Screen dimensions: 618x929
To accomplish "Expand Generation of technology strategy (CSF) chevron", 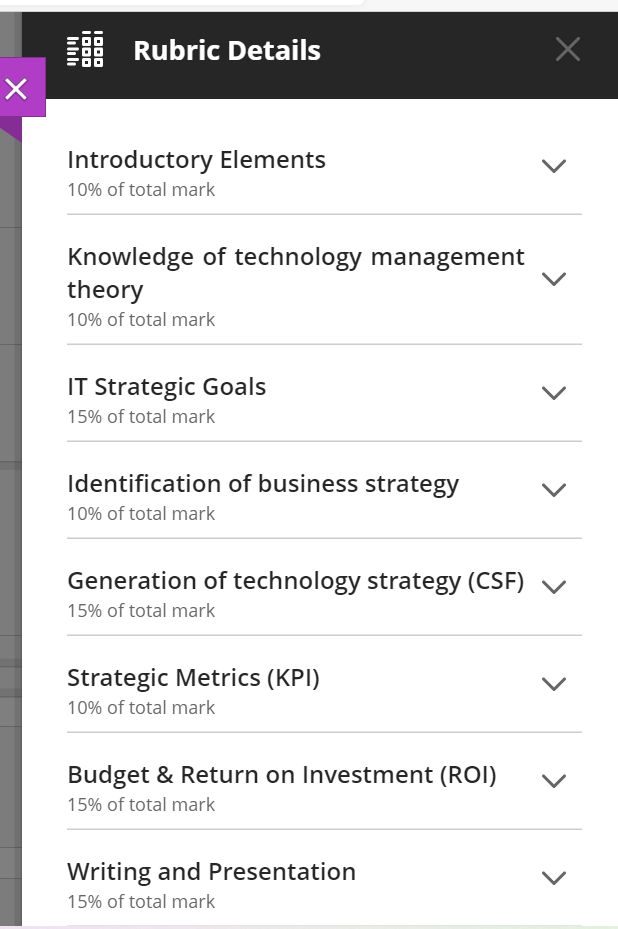I will [554, 587].
